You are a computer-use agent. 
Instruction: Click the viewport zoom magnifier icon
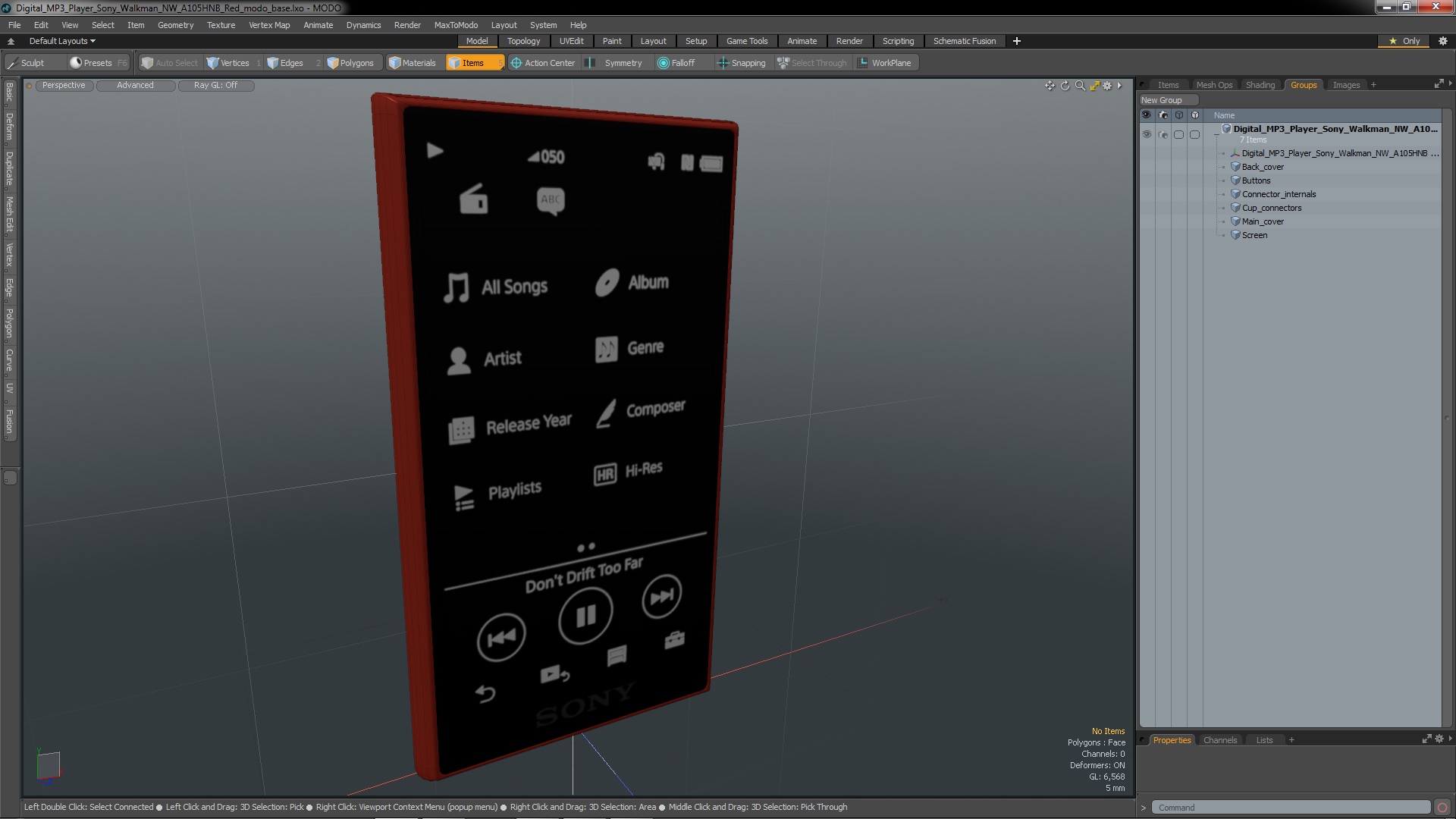(1080, 86)
